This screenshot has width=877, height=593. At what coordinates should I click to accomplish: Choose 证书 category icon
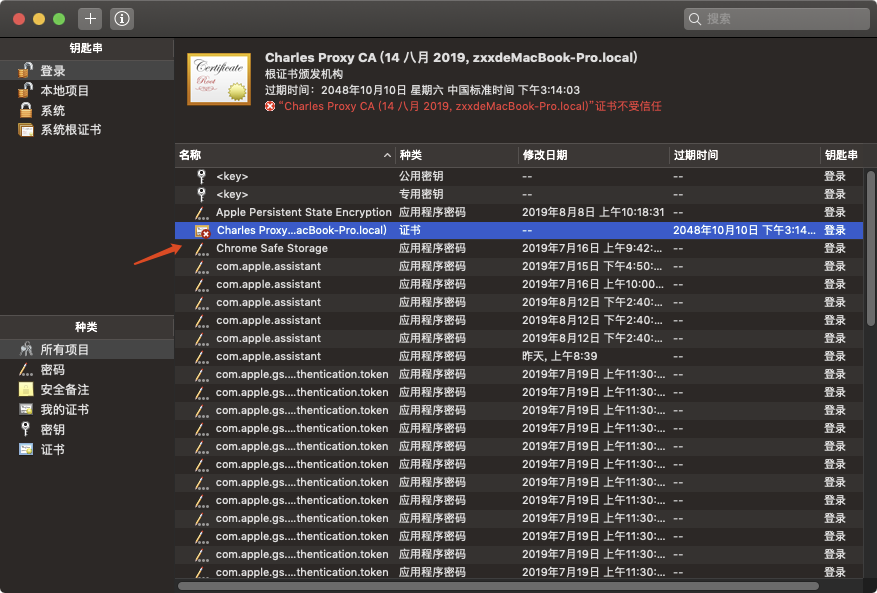(26, 449)
